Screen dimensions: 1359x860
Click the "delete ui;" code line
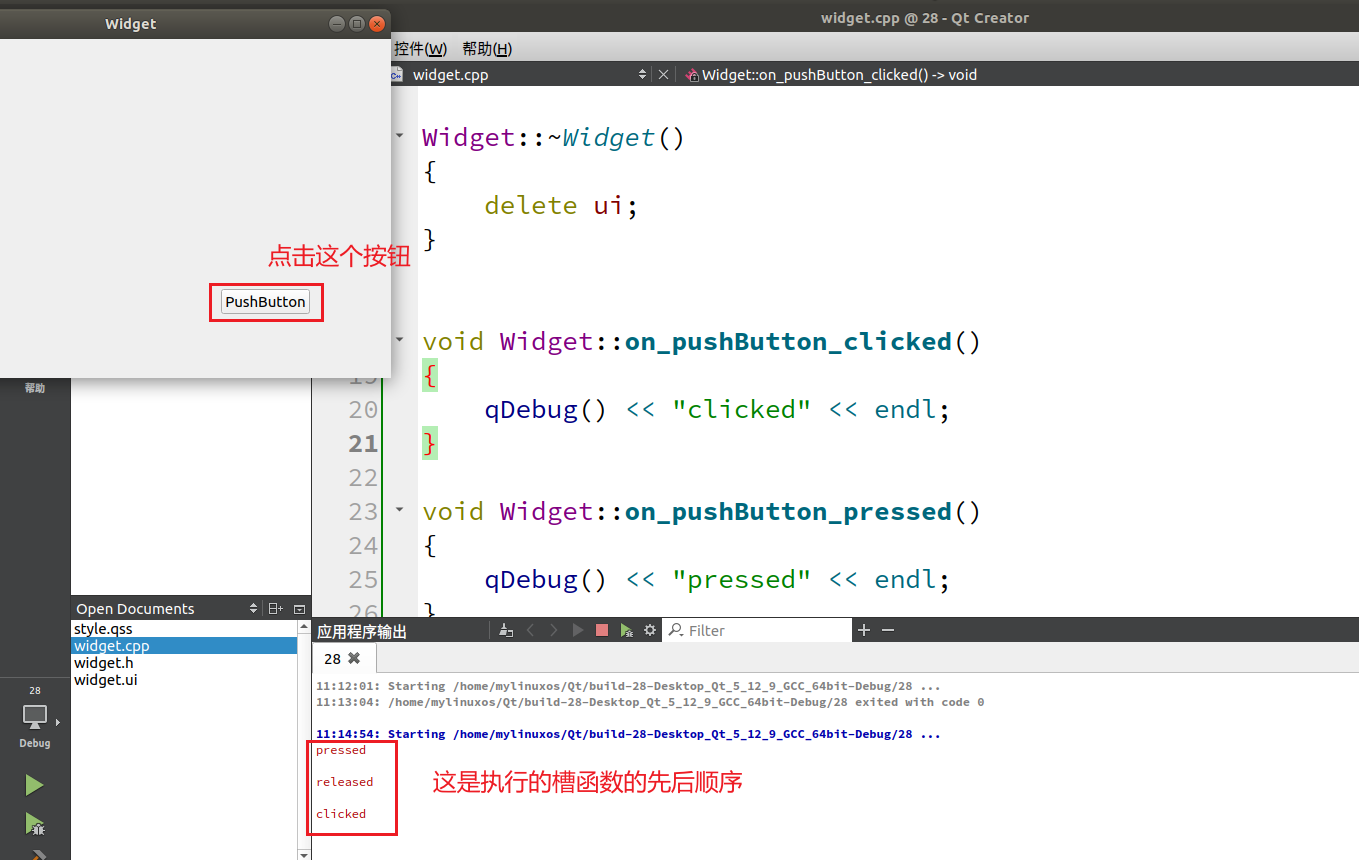(560, 205)
